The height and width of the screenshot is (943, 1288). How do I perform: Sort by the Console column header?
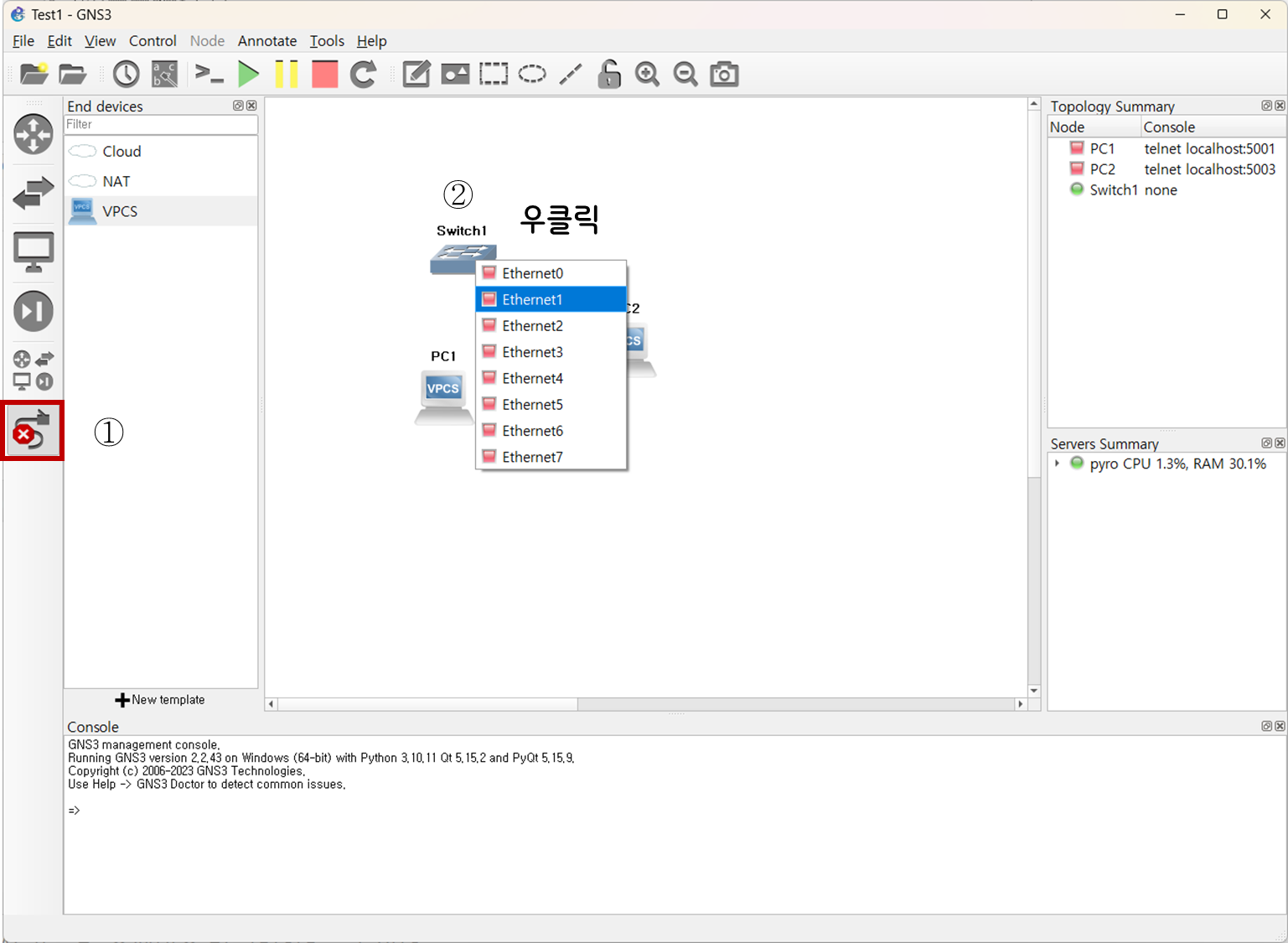[x=1213, y=127]
